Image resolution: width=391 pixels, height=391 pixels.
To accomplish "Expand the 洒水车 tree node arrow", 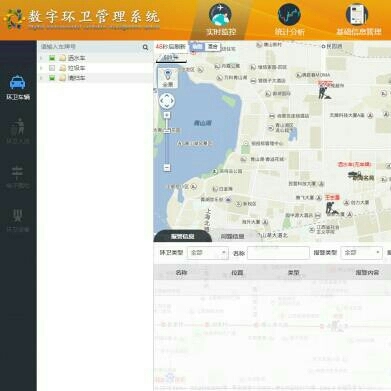I will pyautogui.click(x=42, y=58).
